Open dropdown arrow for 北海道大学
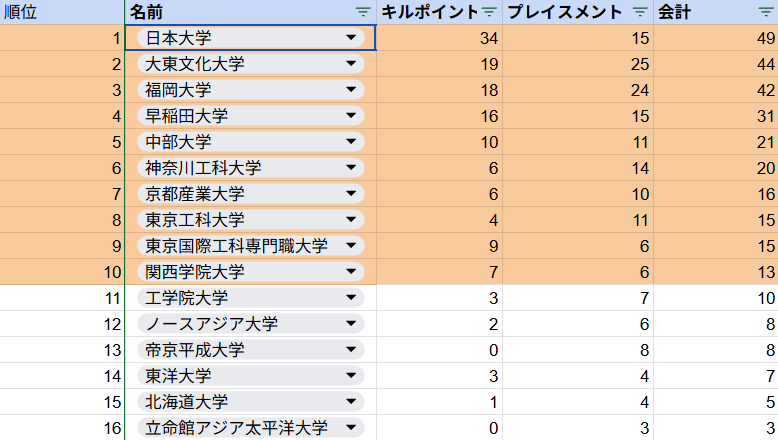The width and height of the screenshot is (778, 440). (351, 402)
